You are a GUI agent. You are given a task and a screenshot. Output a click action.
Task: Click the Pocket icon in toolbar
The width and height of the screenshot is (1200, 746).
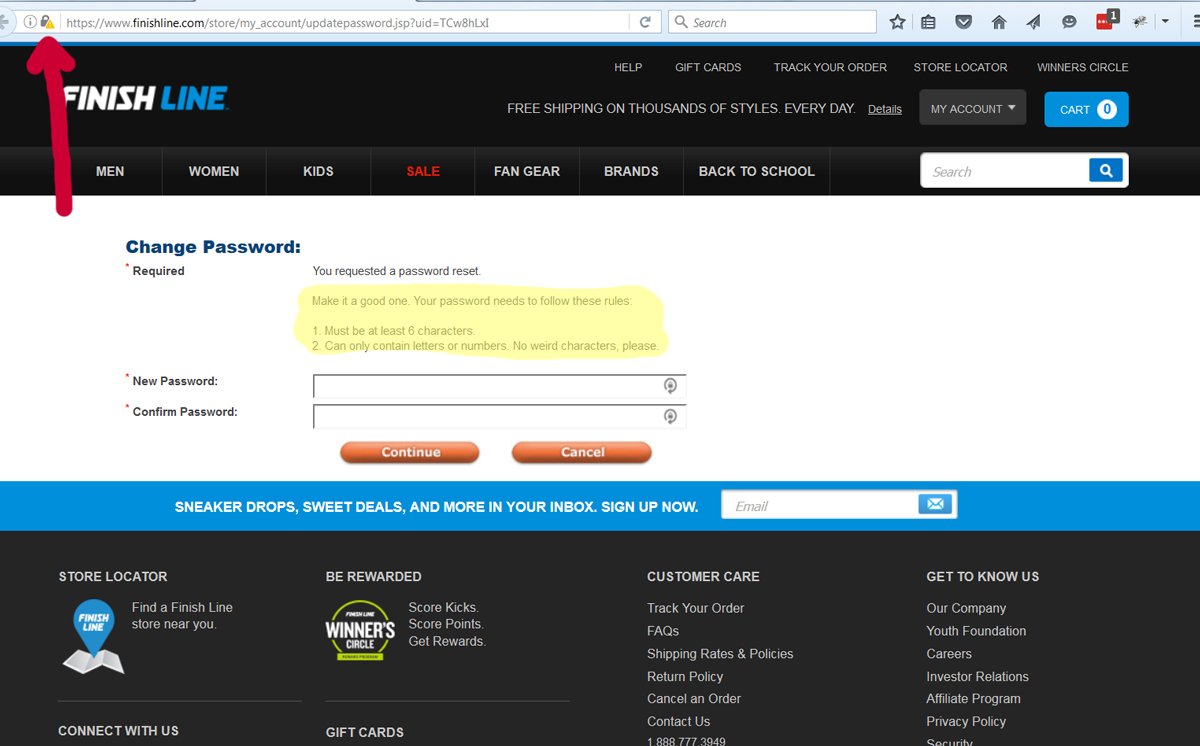coord(963,22)
